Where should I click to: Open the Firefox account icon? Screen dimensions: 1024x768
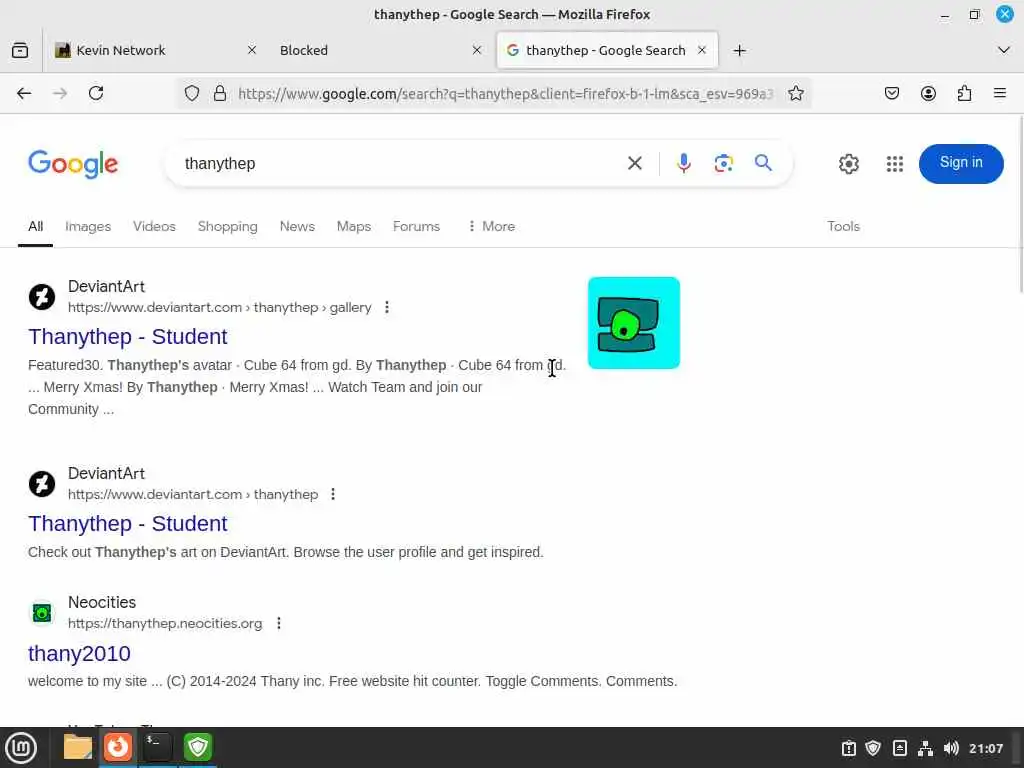coord(928,93)
